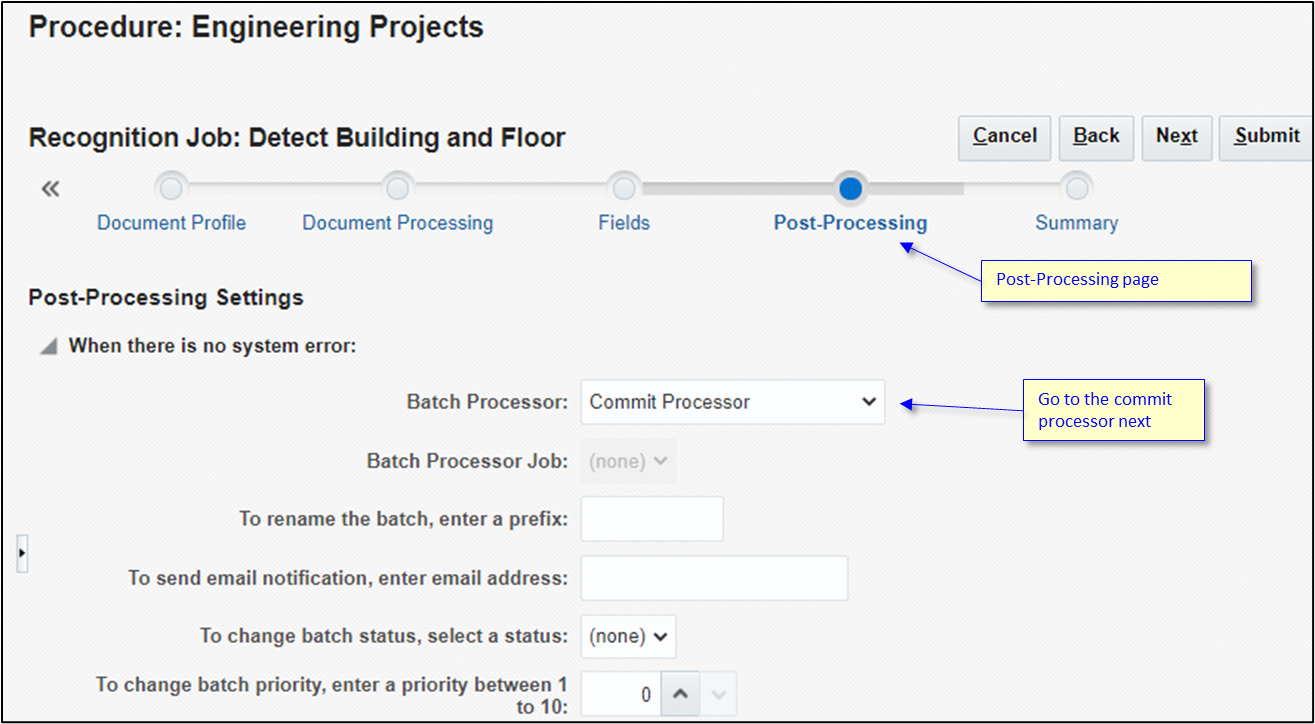Click the email notification address input field

(714, 578)
